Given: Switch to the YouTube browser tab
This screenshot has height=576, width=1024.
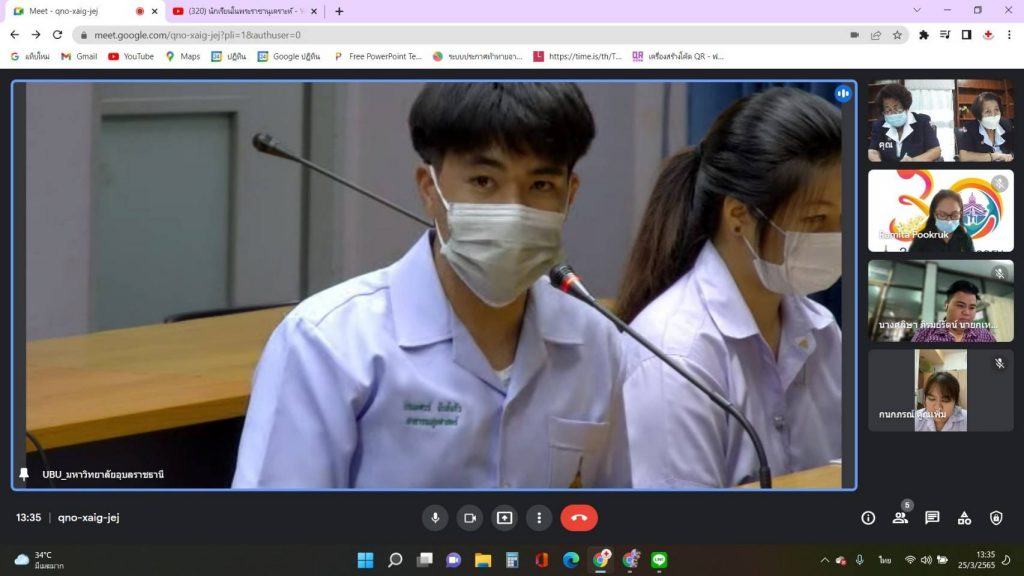Looking at the screenshot, I should pos(240,11).
